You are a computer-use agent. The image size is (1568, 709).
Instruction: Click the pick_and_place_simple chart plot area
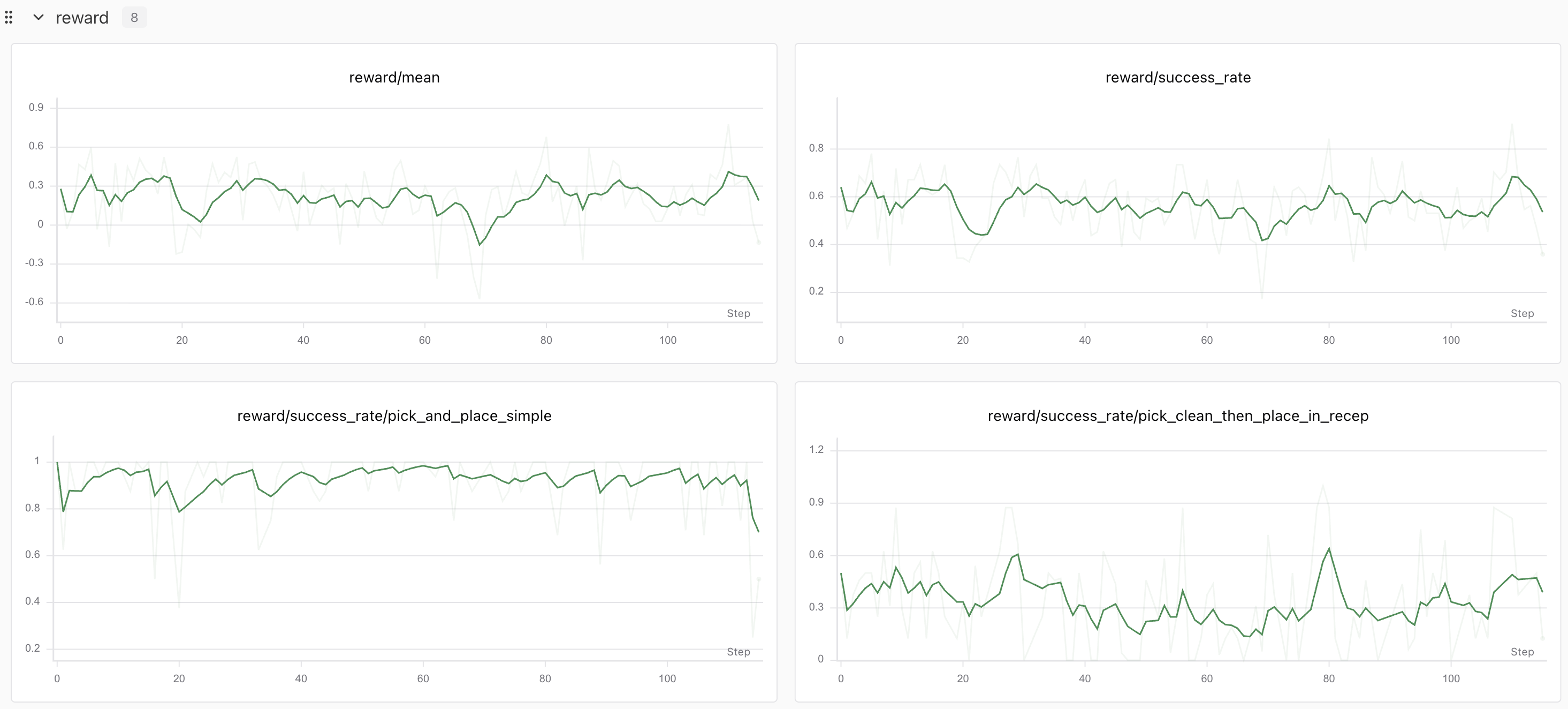[408, 548]
